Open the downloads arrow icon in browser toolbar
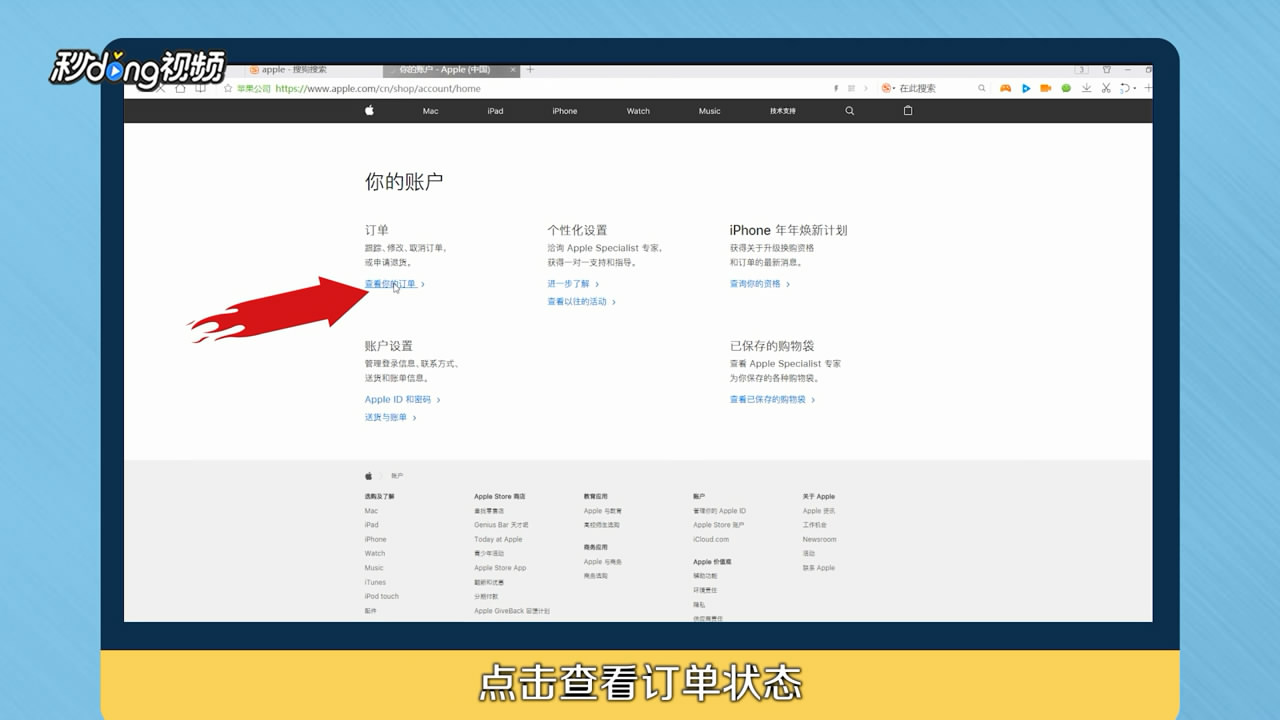The width and height of the screenshot is (1280, 720). click(1086, 88)
